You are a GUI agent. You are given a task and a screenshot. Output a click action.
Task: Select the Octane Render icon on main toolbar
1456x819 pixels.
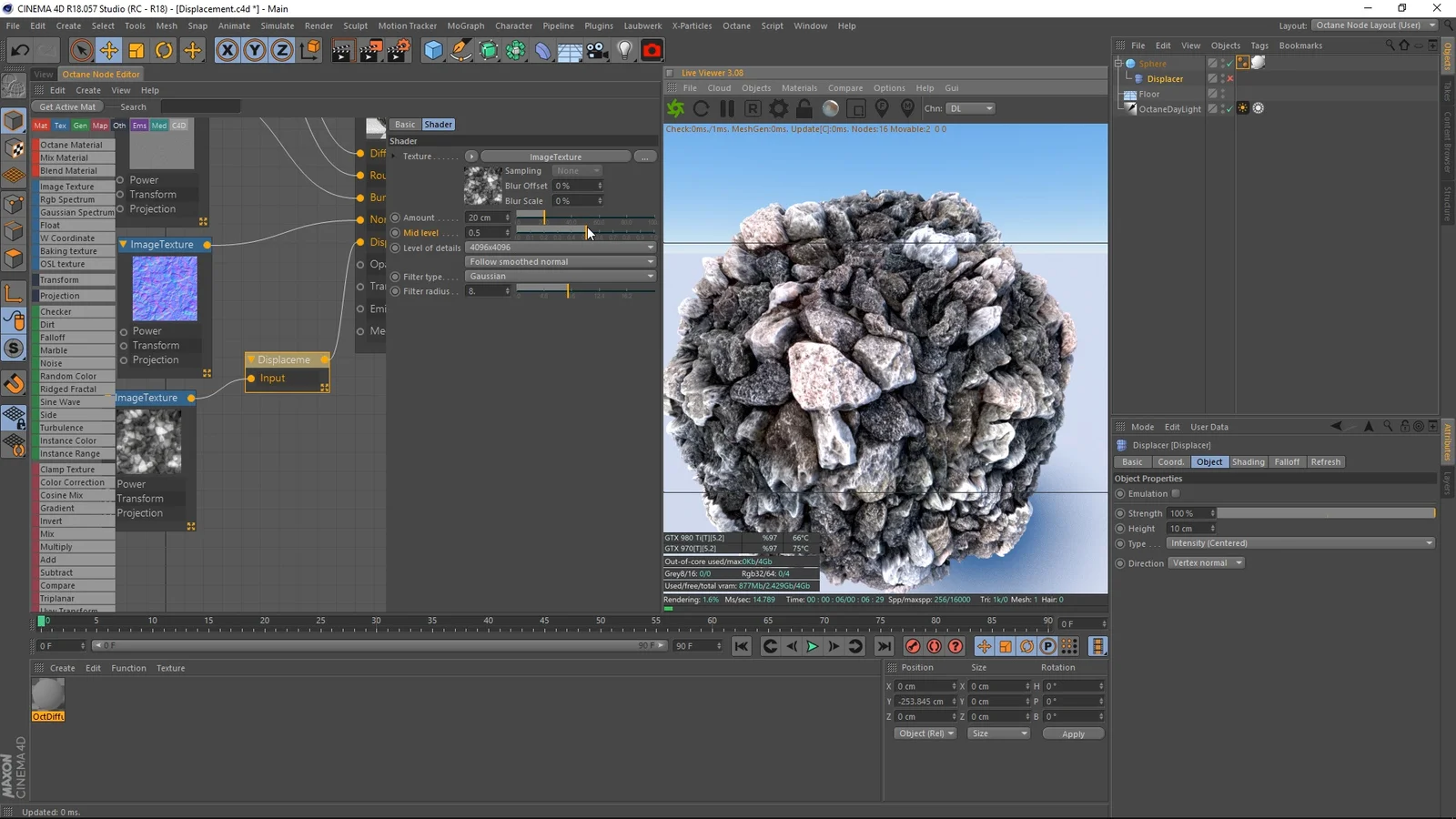[x=652, y=50]
